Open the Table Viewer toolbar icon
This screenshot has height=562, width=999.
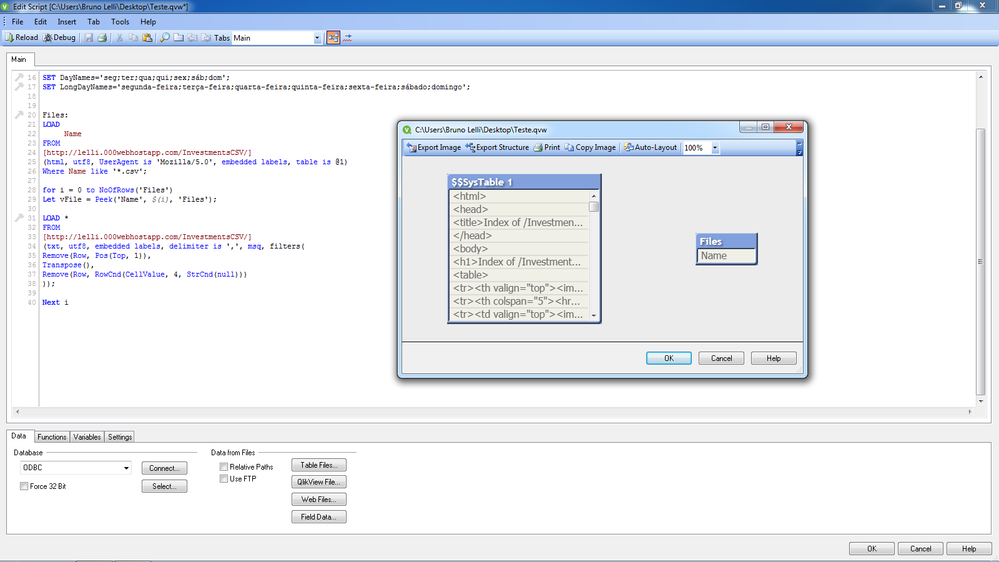(333, 38)
